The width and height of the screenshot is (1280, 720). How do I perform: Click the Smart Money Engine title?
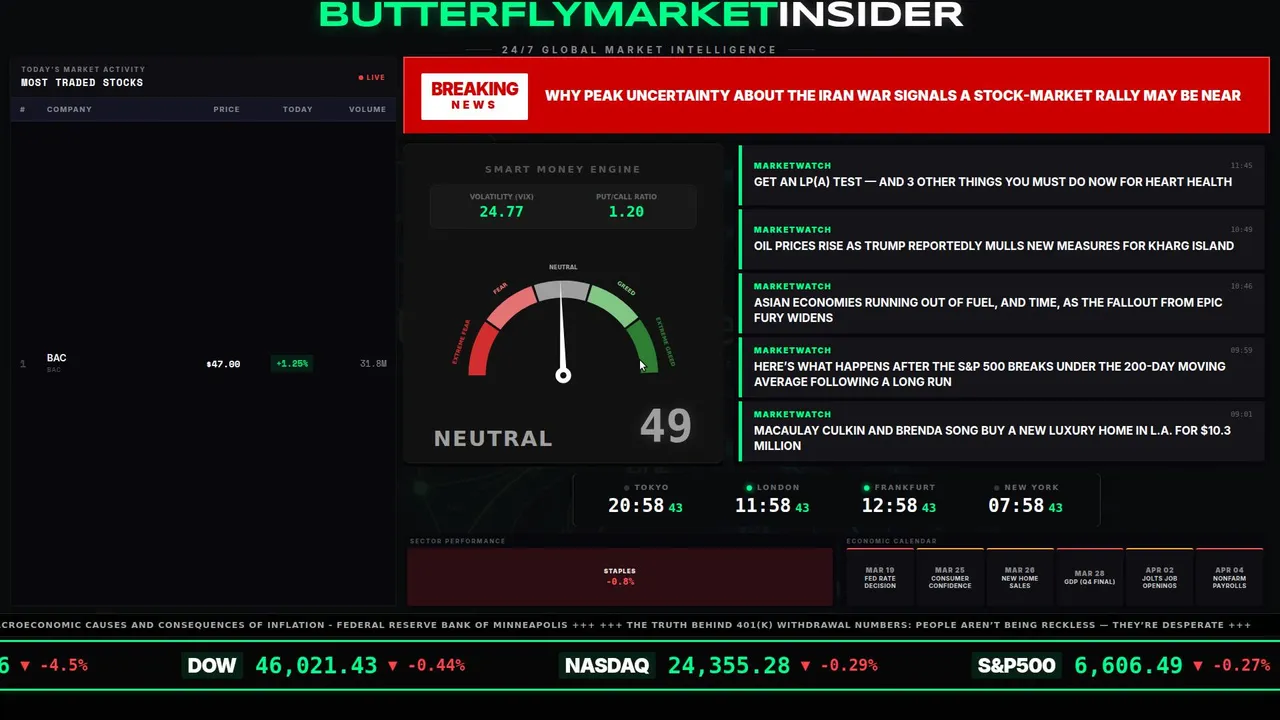(x=563, y=169)
